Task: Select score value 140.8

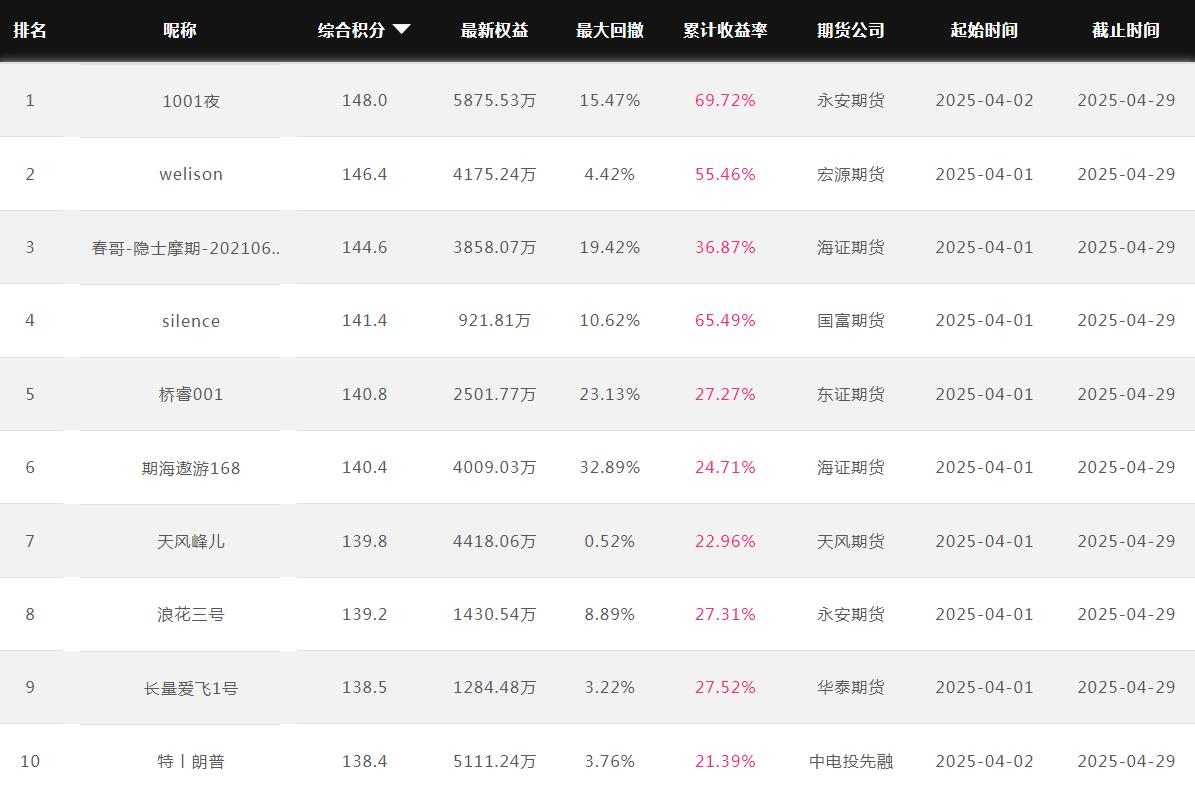Action: [364, 395]
